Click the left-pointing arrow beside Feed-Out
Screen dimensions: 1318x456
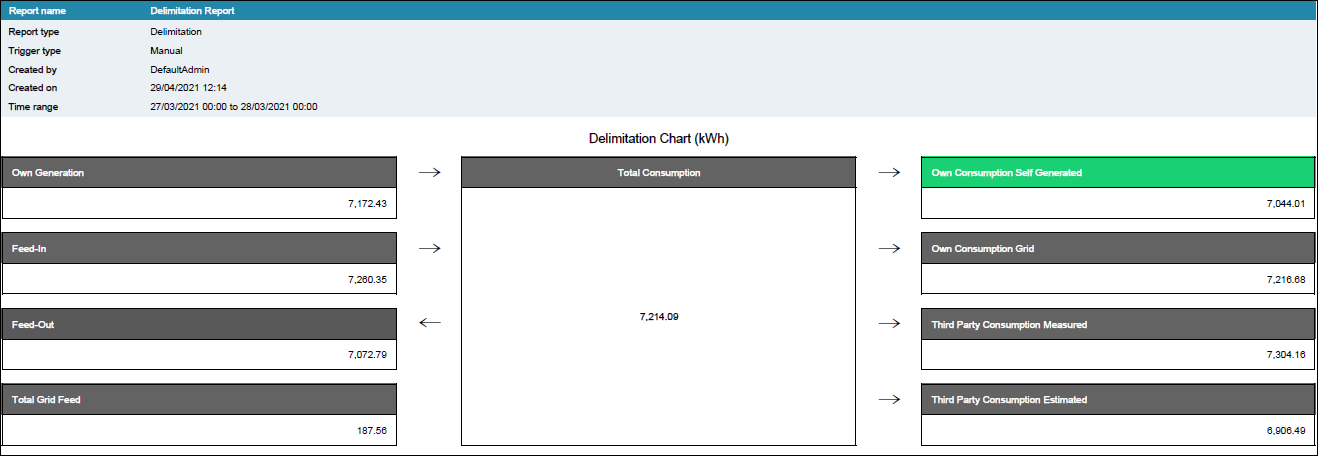pos(429,323)
